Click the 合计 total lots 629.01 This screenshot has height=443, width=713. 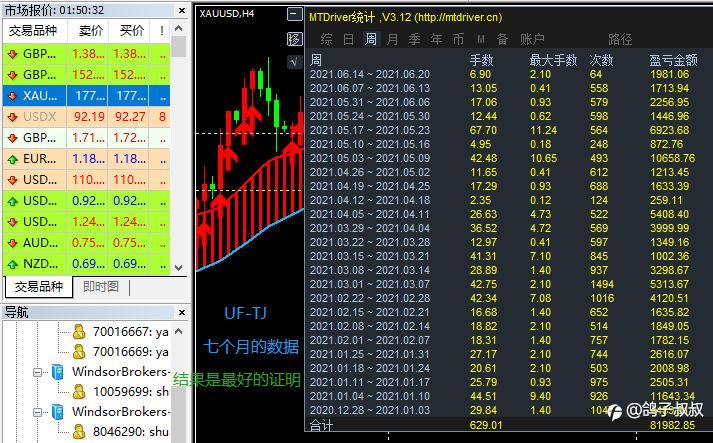pos(486,425)
